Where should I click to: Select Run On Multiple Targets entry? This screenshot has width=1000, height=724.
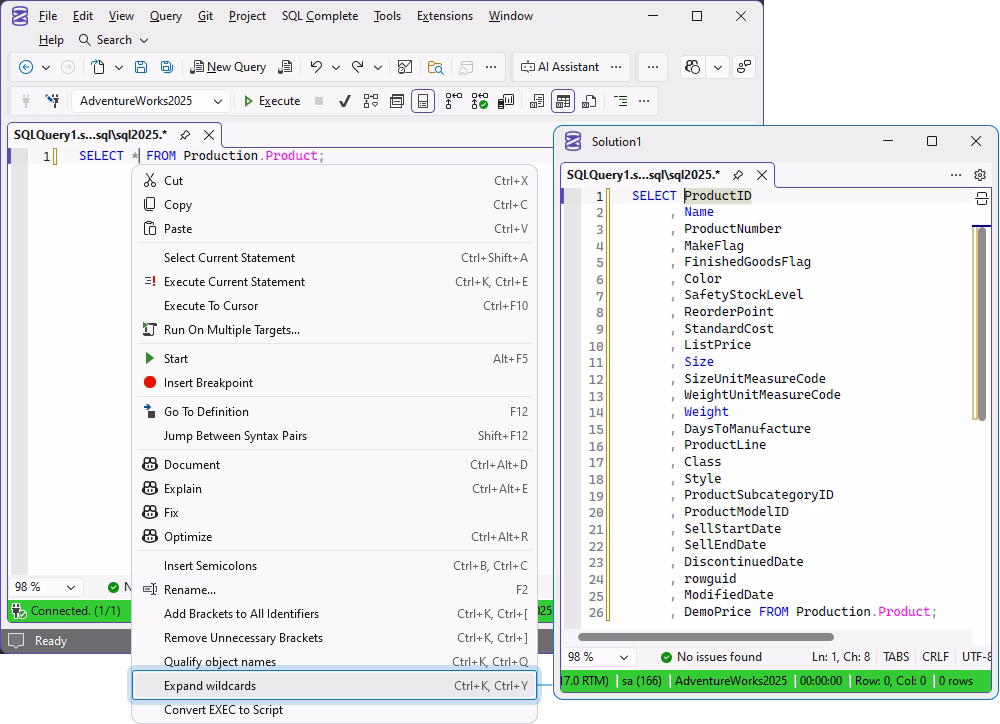click(335, 330)
